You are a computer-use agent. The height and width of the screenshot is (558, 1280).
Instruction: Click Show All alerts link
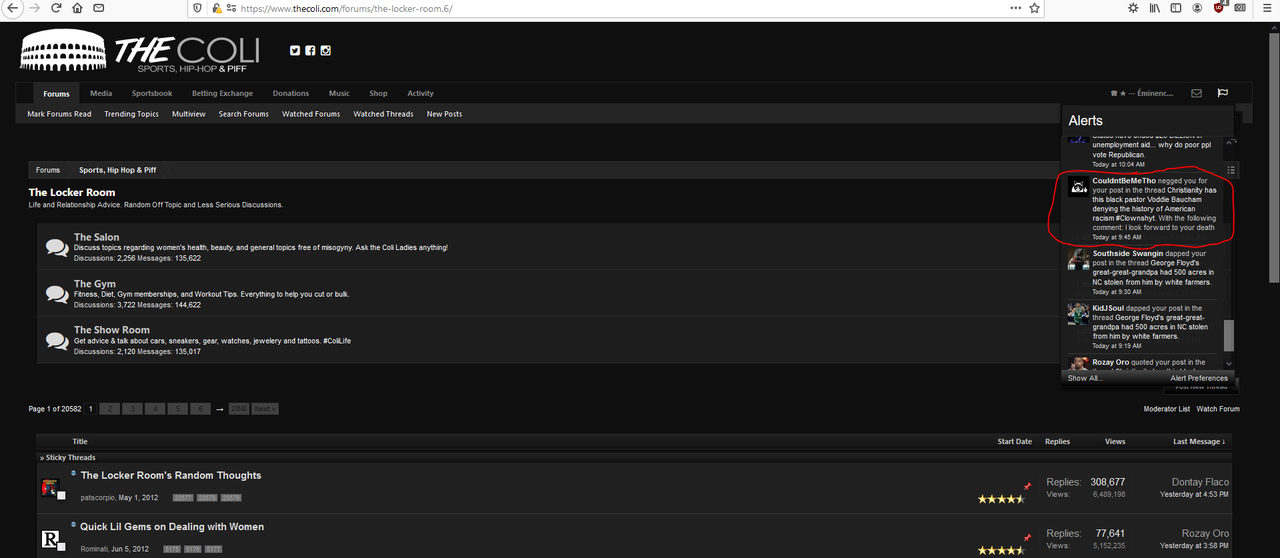[x=1084, y=378]
